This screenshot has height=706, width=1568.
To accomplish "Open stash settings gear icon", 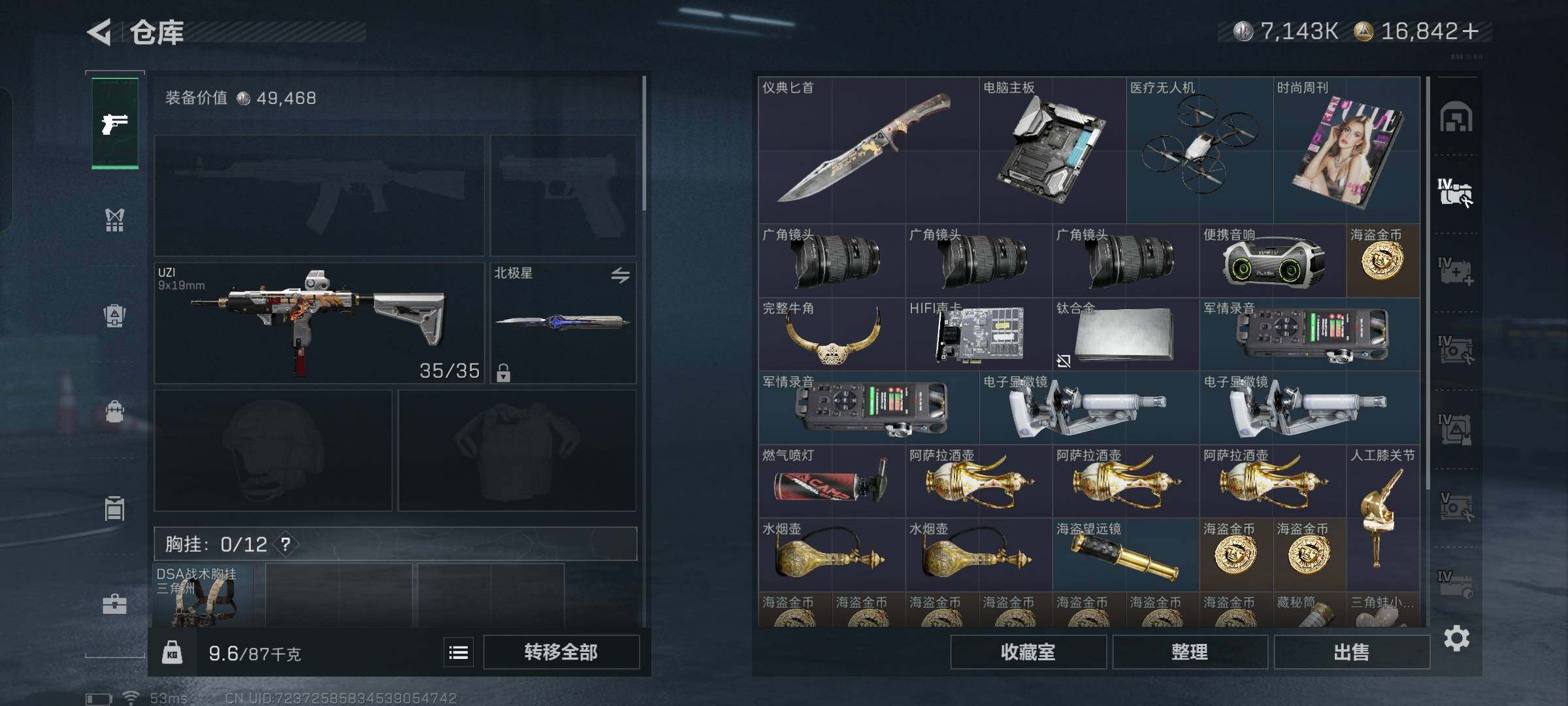I will (1456, 638).
